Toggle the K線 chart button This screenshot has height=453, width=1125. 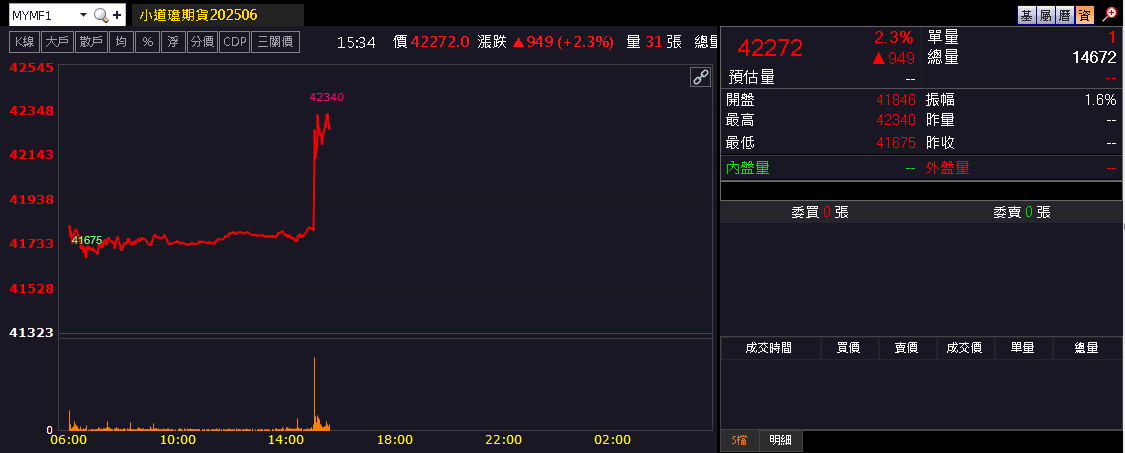[24, 42]
